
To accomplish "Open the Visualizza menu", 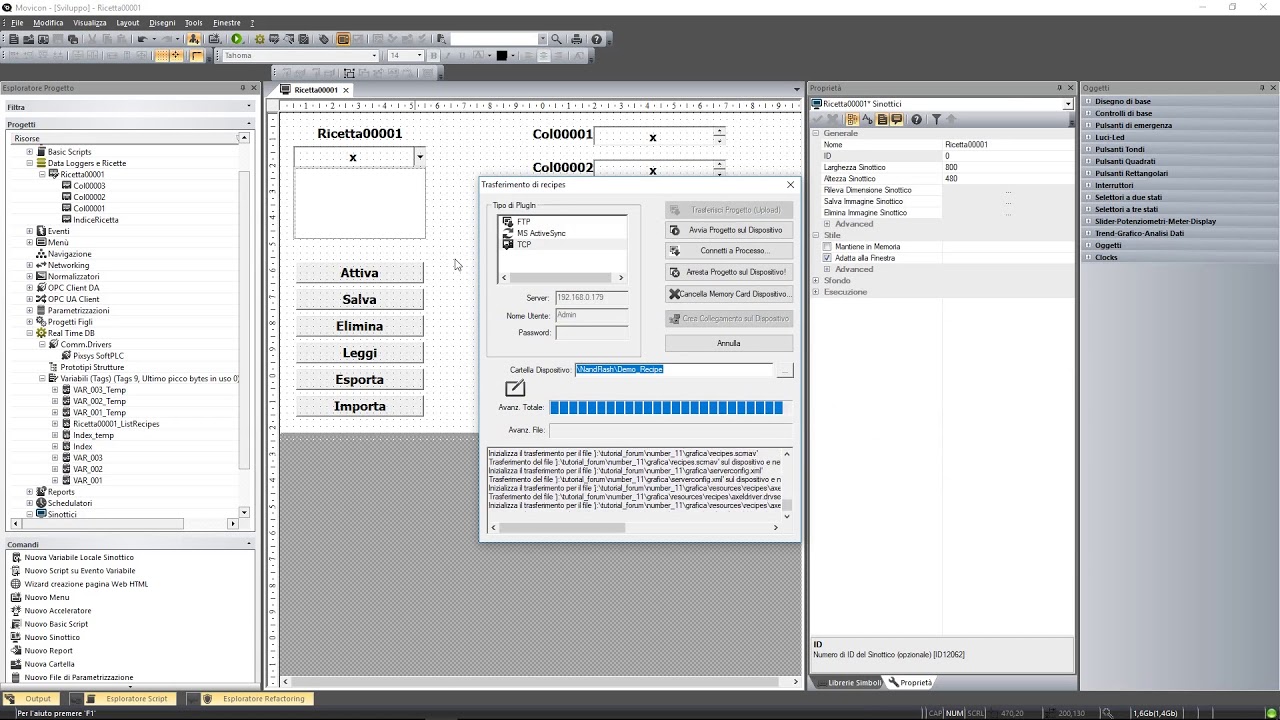I will [90, 23].
